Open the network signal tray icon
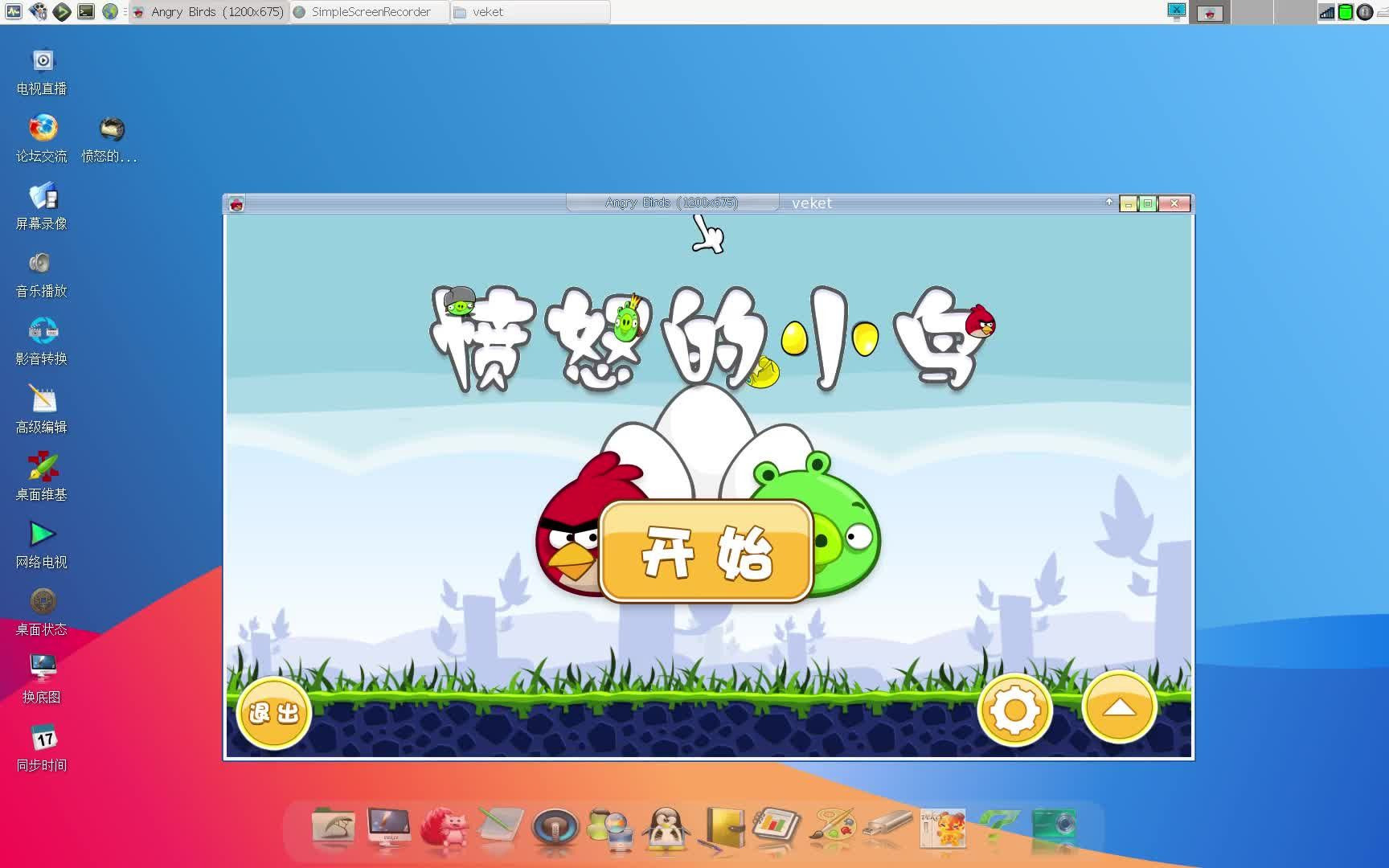The image size is (1389, 868). click(1327, 12)
